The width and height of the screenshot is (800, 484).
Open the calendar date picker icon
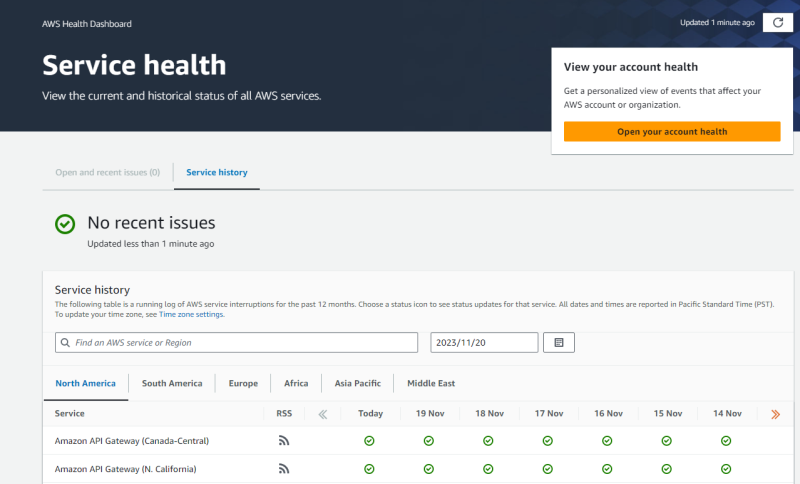tap(558, 343)
